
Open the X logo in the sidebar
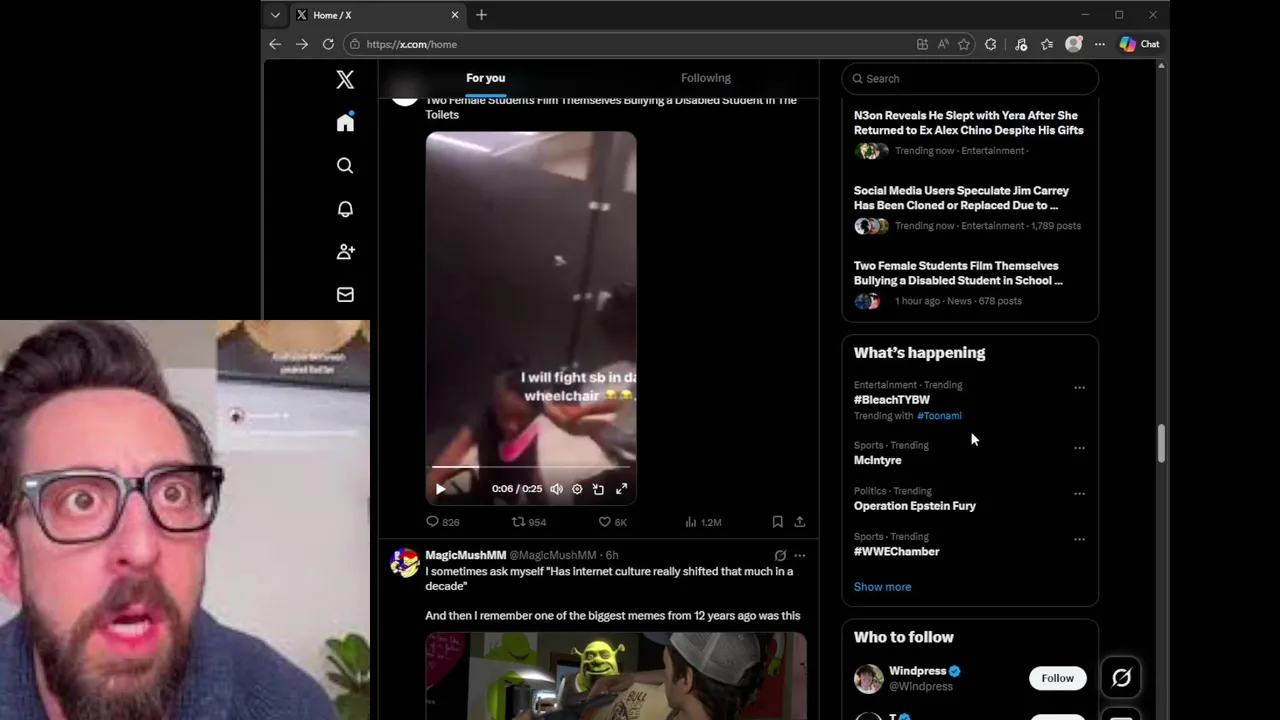(x=345, y=80)
